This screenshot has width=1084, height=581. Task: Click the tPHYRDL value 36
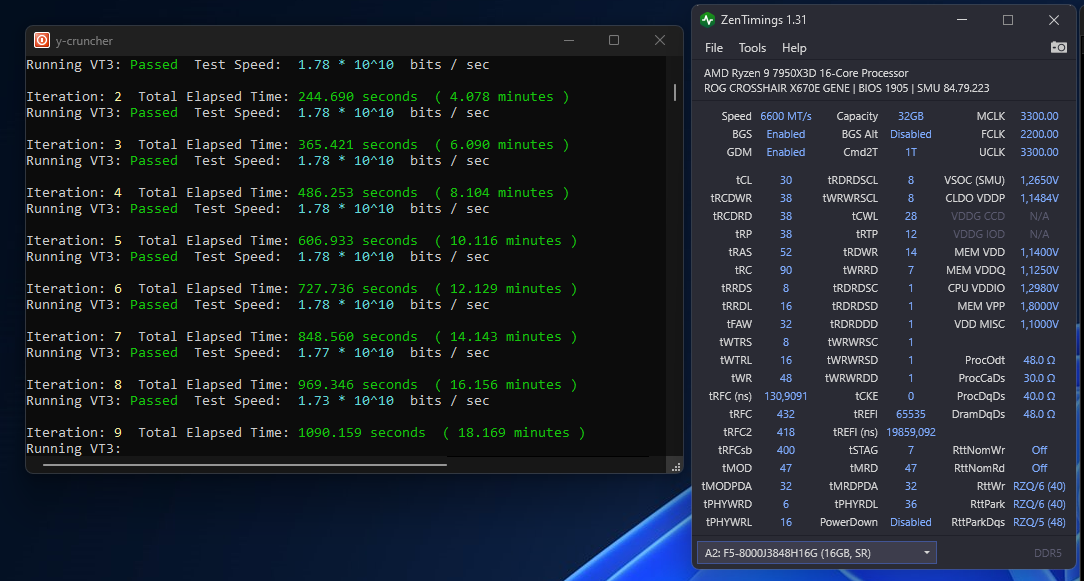click(910, 504)
